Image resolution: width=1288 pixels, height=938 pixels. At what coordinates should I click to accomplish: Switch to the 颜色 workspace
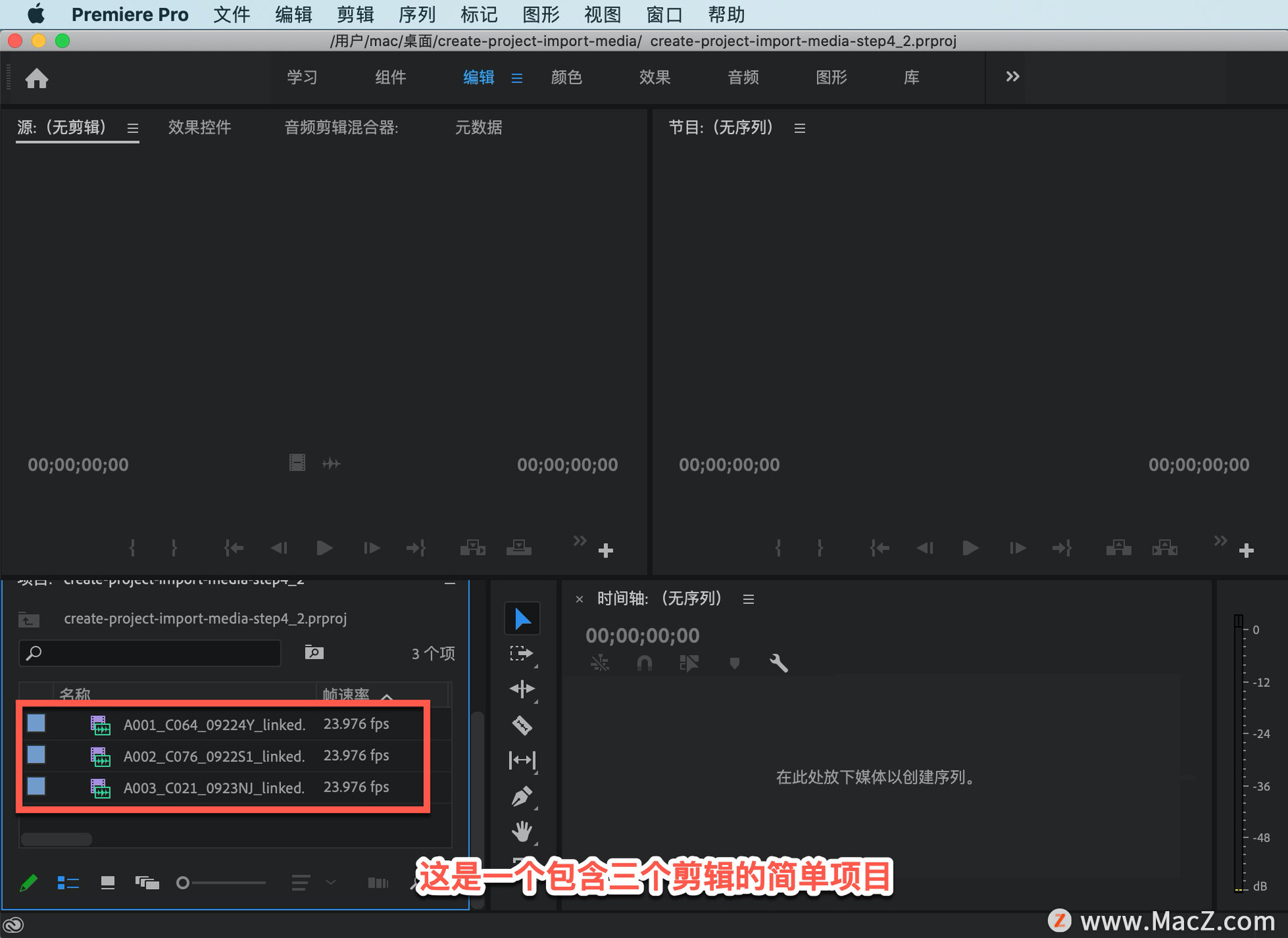[566, 77]
